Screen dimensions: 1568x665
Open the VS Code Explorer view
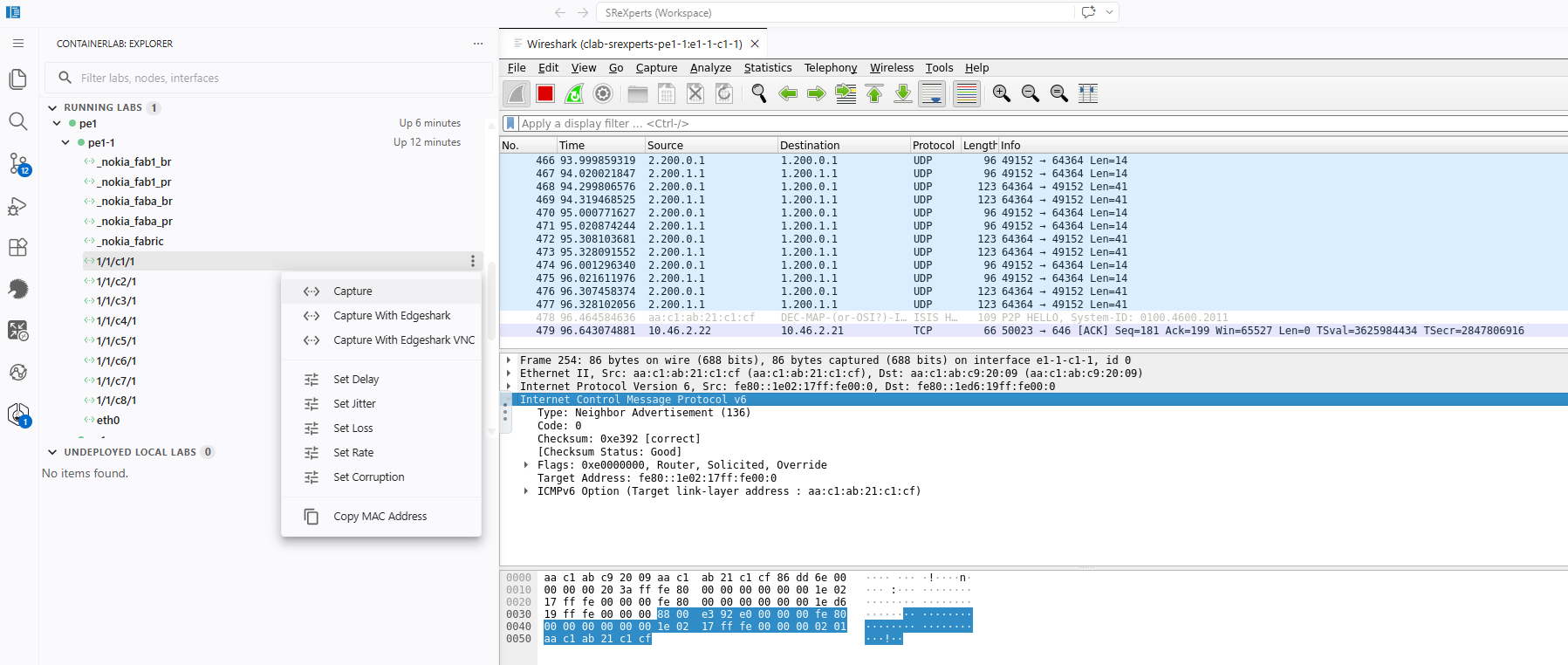pyautogui.click(x=18, y=79)
